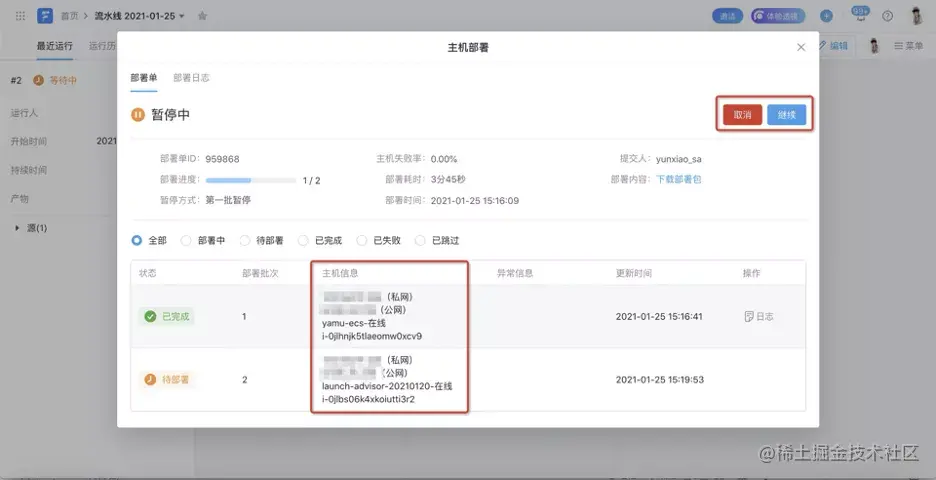This screenshot has width=936, height=480.
Task: Click the 编辑 pencil button
Action: point(833,45)
